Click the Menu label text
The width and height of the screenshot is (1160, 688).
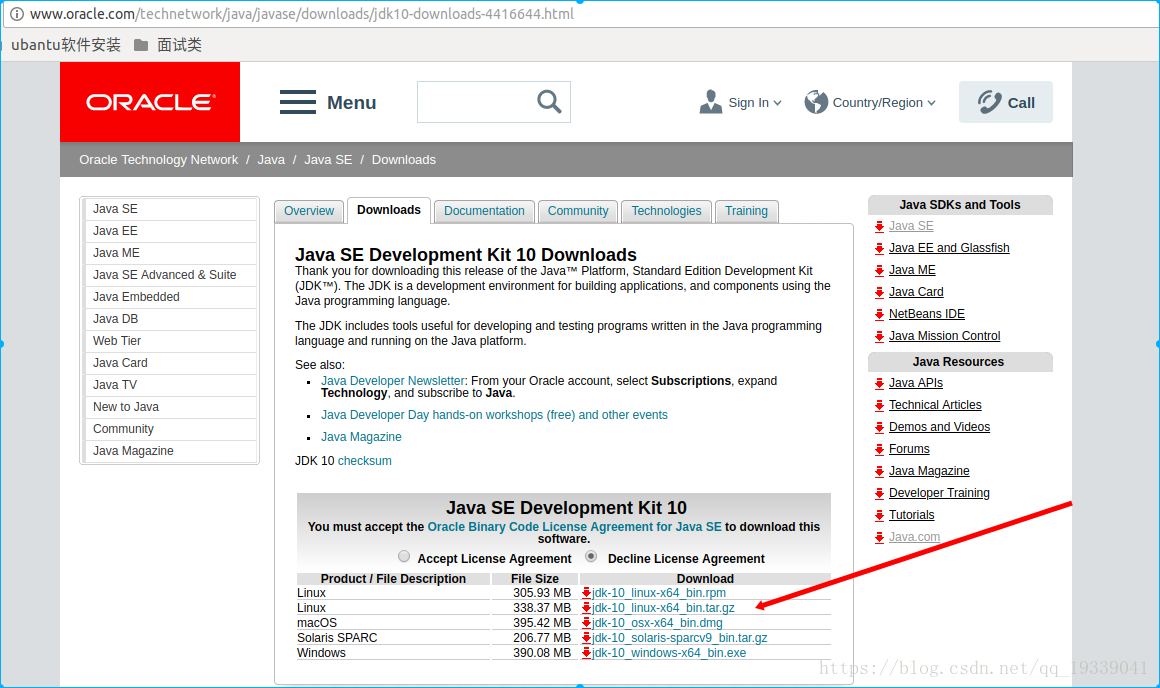[351, 103]
